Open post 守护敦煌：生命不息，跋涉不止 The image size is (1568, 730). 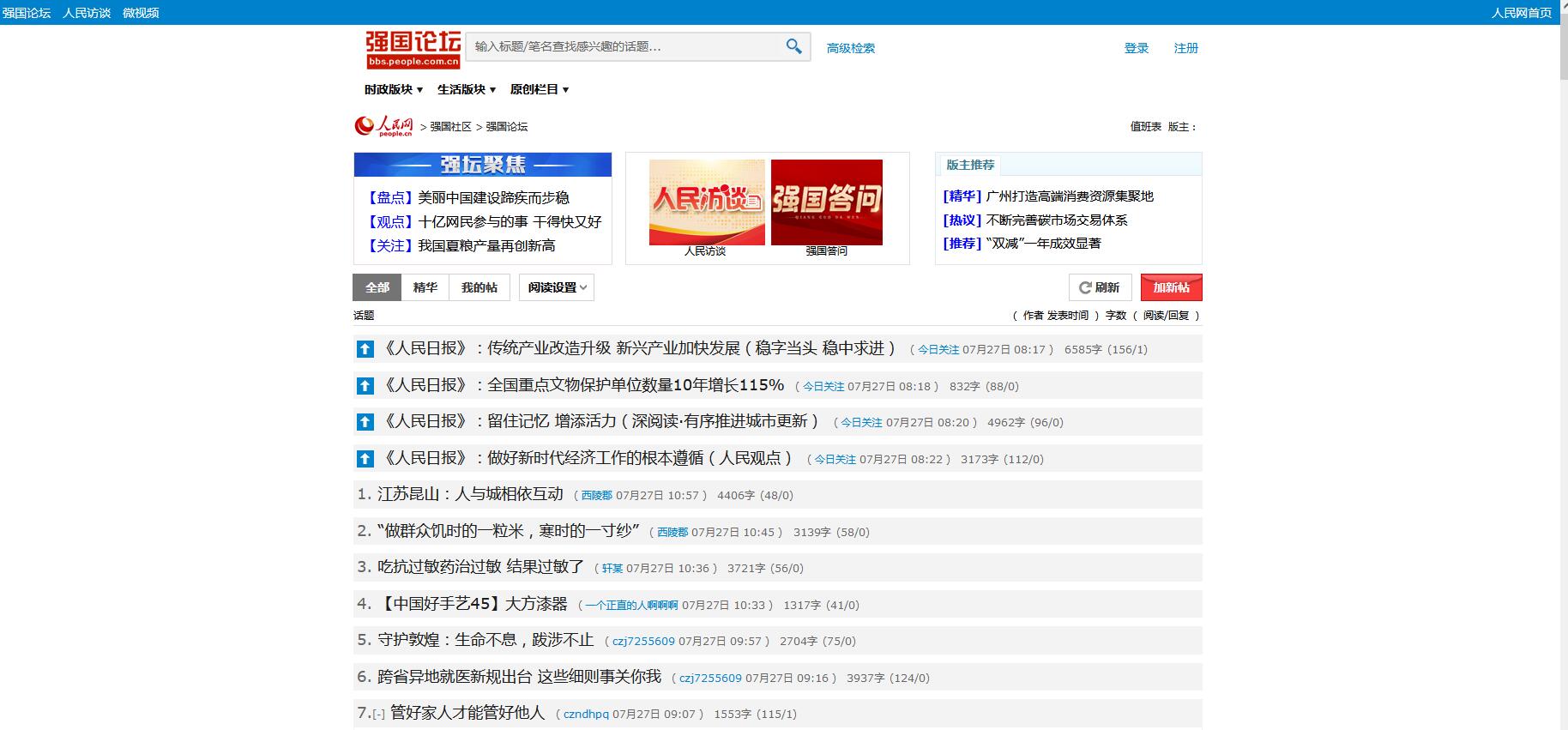point(485,640)
